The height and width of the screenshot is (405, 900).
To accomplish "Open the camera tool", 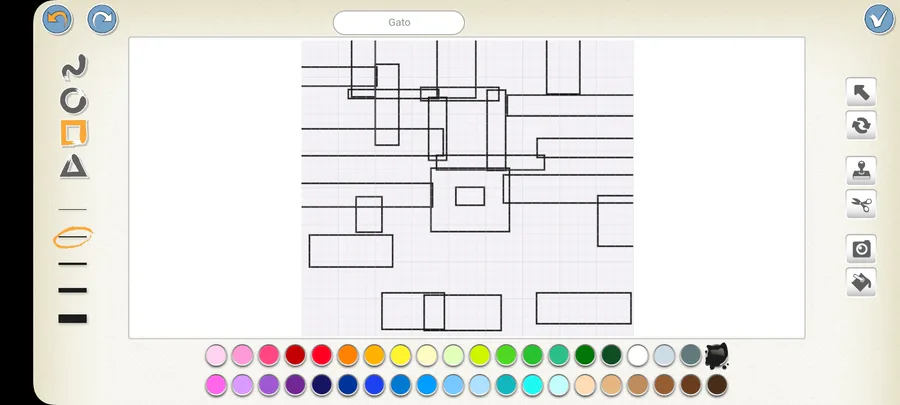I will click(861, 248).
